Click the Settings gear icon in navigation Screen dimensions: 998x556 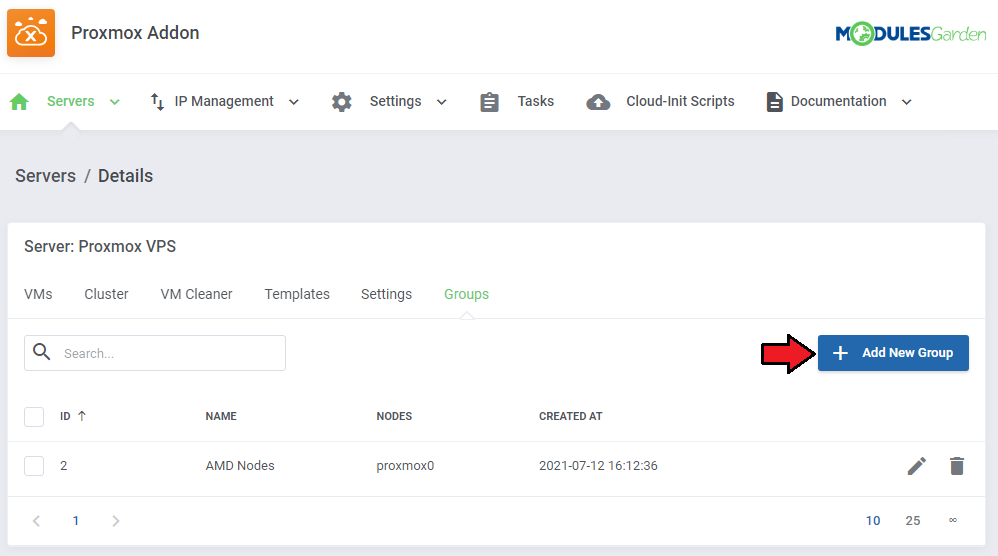tap(342, 102)
